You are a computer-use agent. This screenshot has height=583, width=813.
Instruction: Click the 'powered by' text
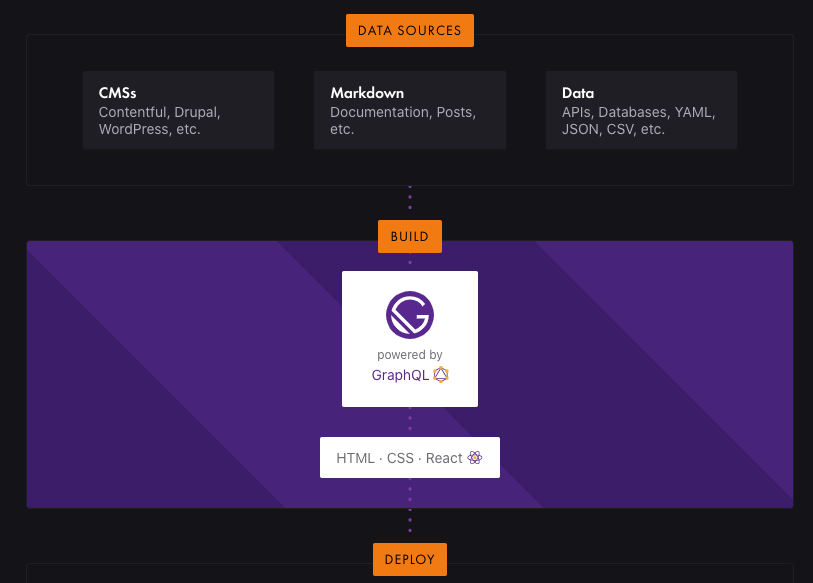pos(410,355)
